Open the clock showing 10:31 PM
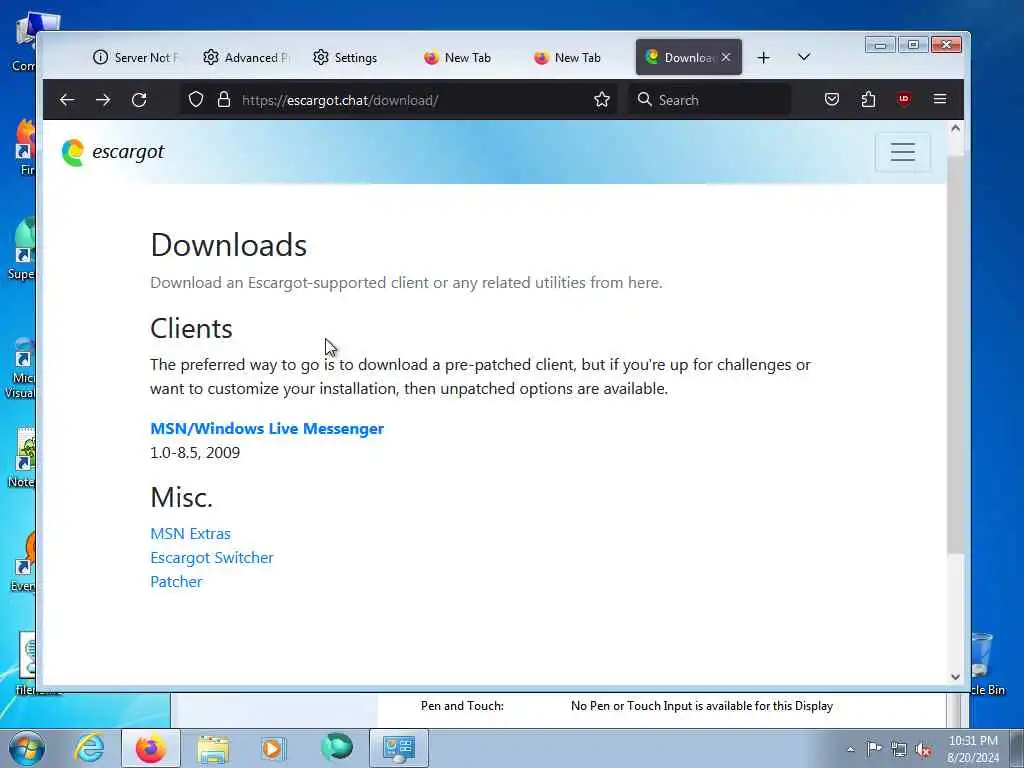This screenshot has width=1024, height=768. tap(973, 748)
